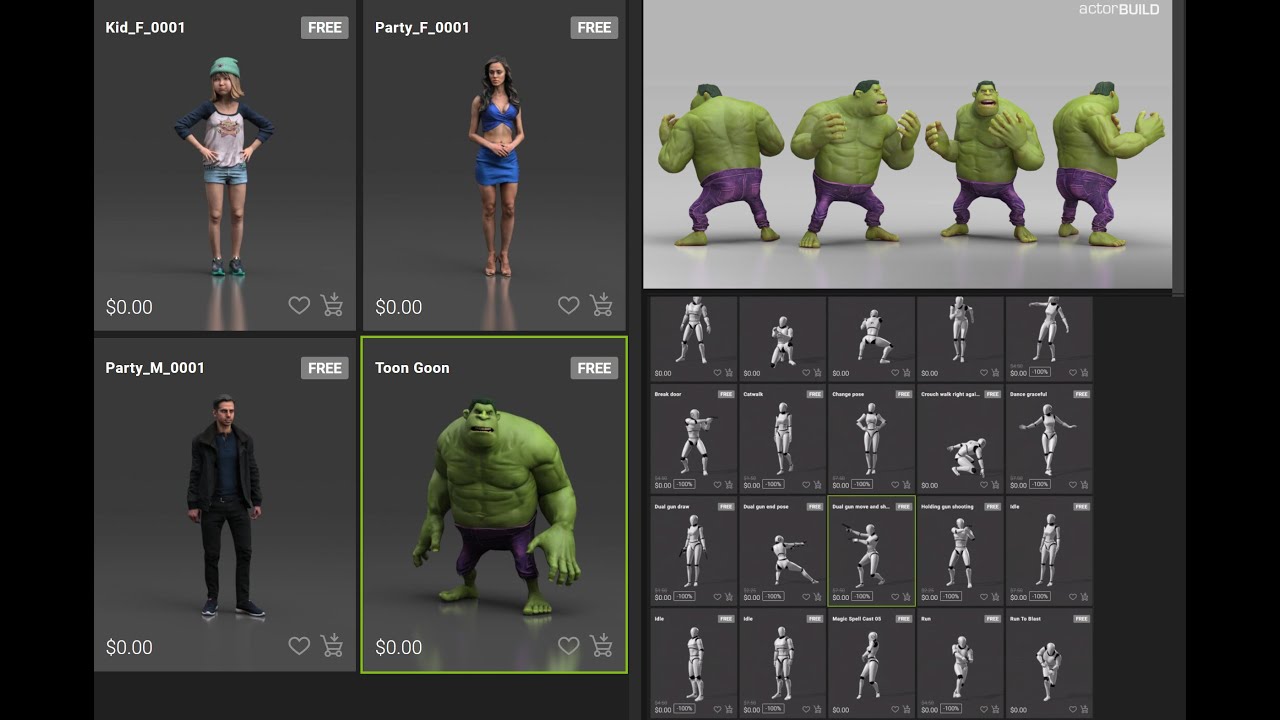Click FREE badge on Dance graceful card

[1082, 394]
